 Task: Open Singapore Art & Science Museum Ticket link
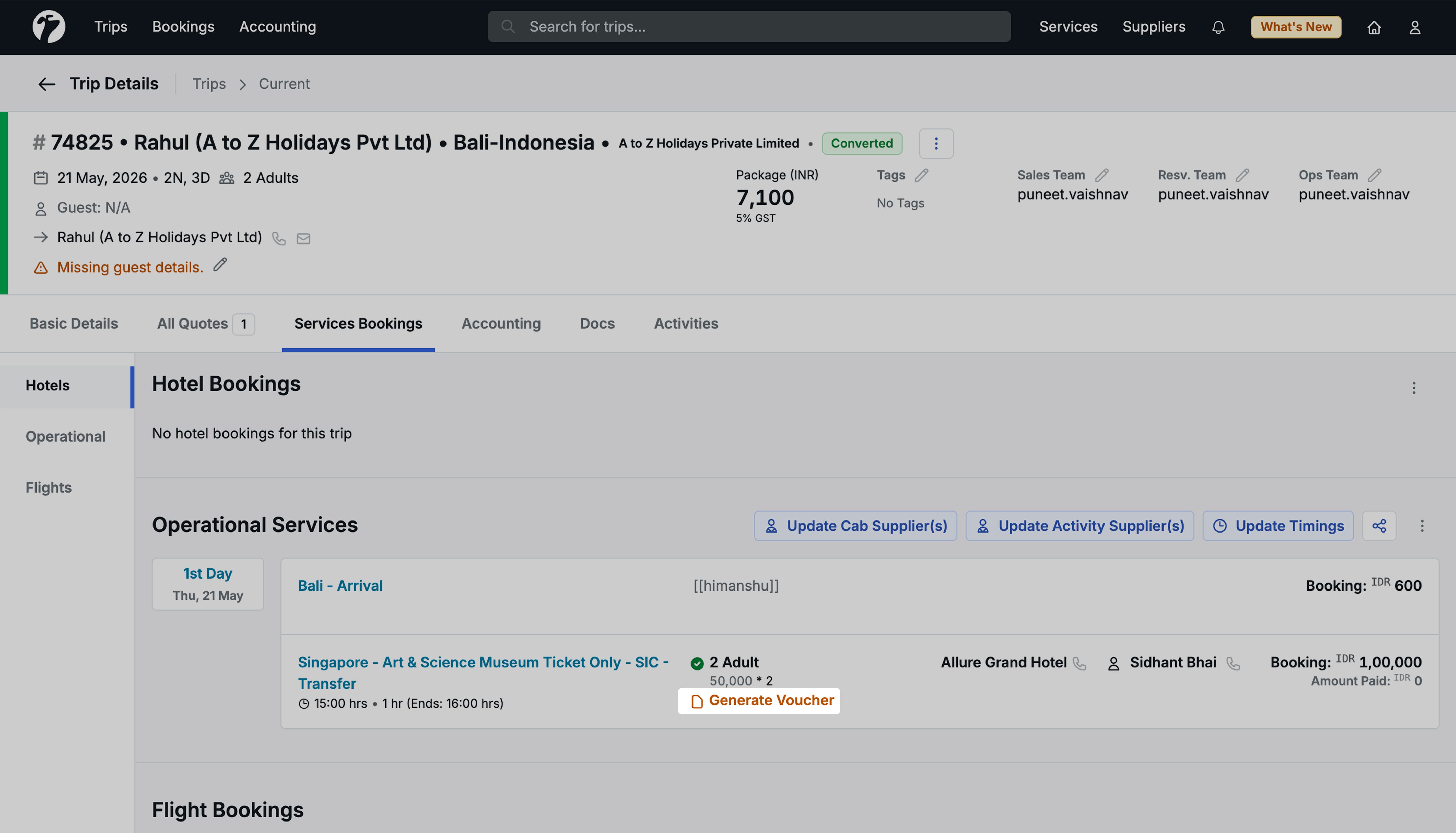[483, 673]
